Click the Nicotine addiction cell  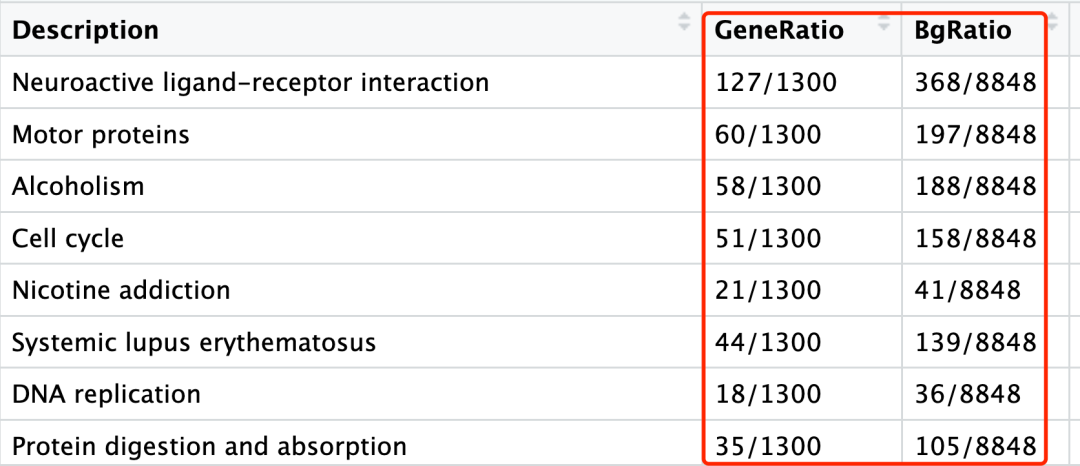click(121, 290)
